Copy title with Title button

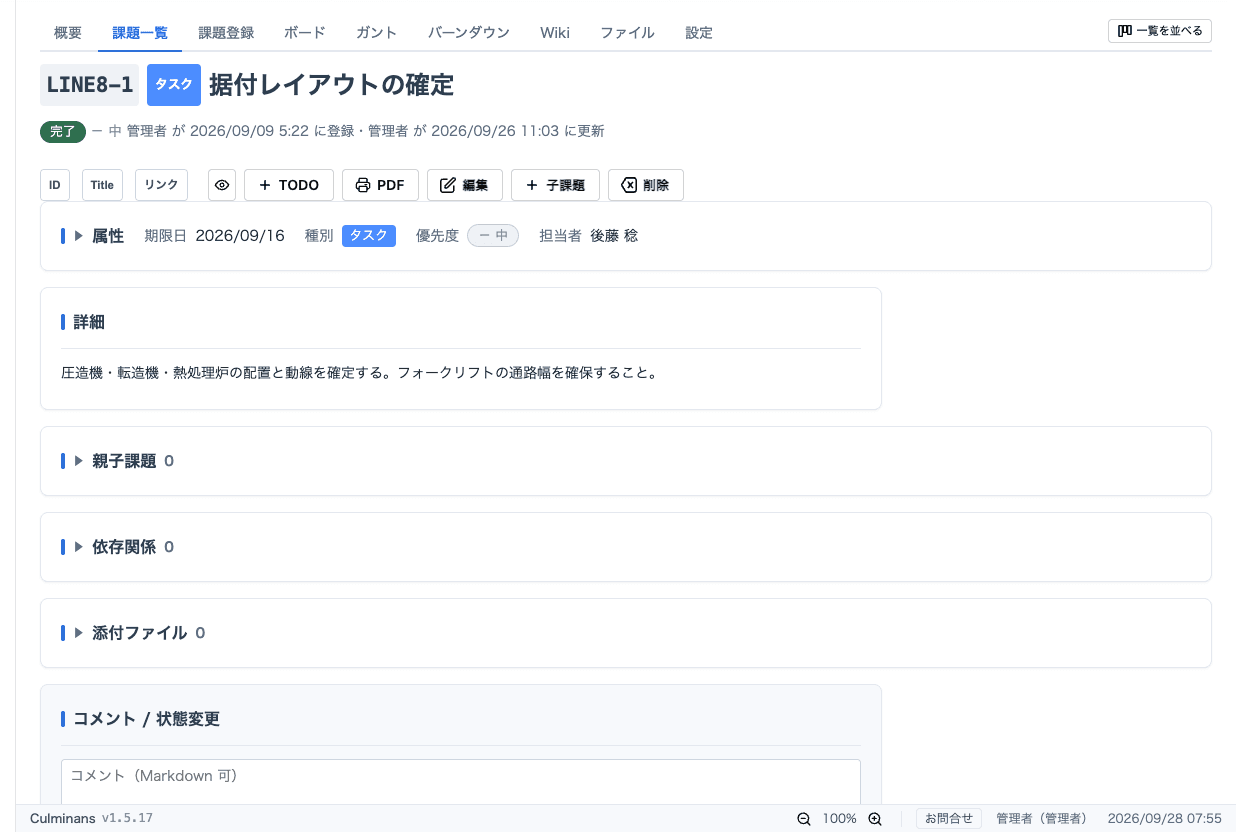click(x=102, y=185)
